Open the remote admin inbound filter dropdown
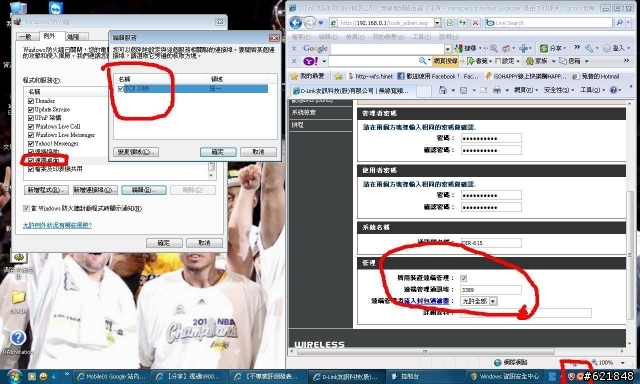 (x=493, y=301)
